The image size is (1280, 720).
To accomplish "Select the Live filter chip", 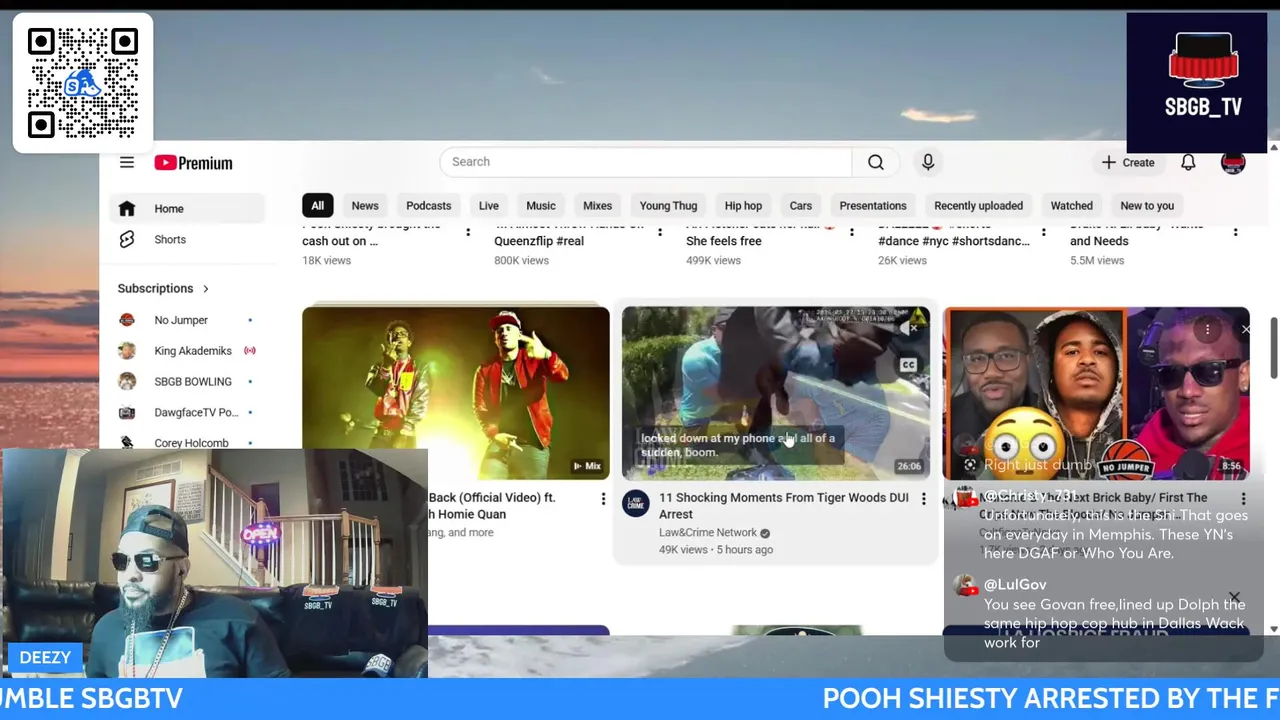I will tap(489, 206).
